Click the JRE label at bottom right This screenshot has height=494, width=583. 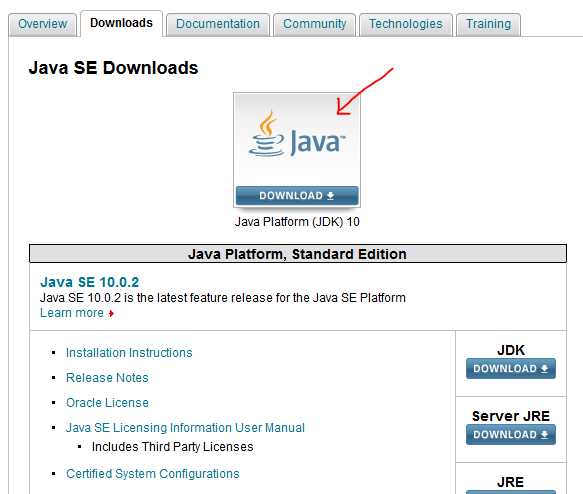pos(510,482)
